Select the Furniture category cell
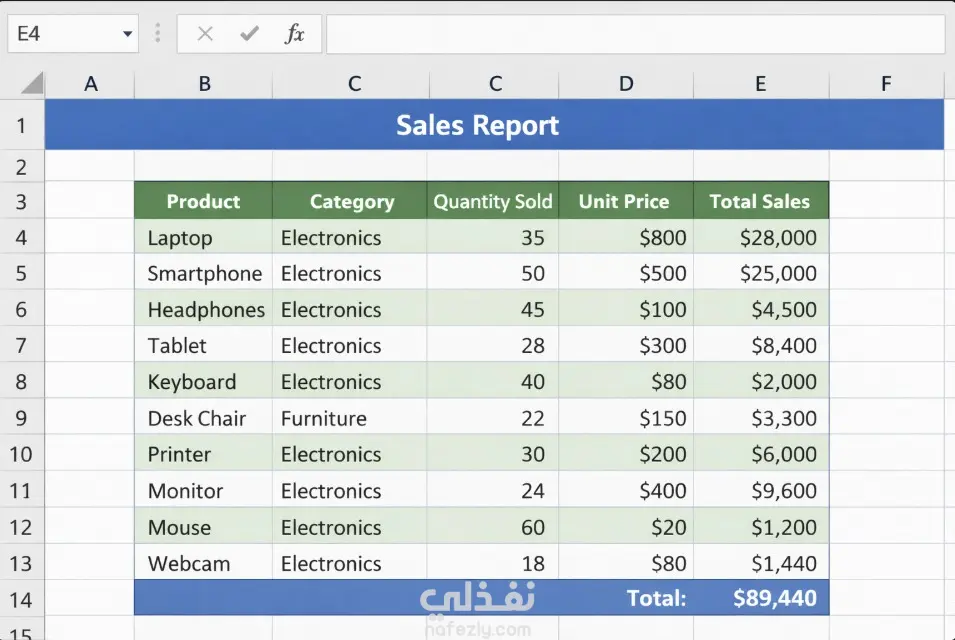955x640 pixels. pos(348,418)
